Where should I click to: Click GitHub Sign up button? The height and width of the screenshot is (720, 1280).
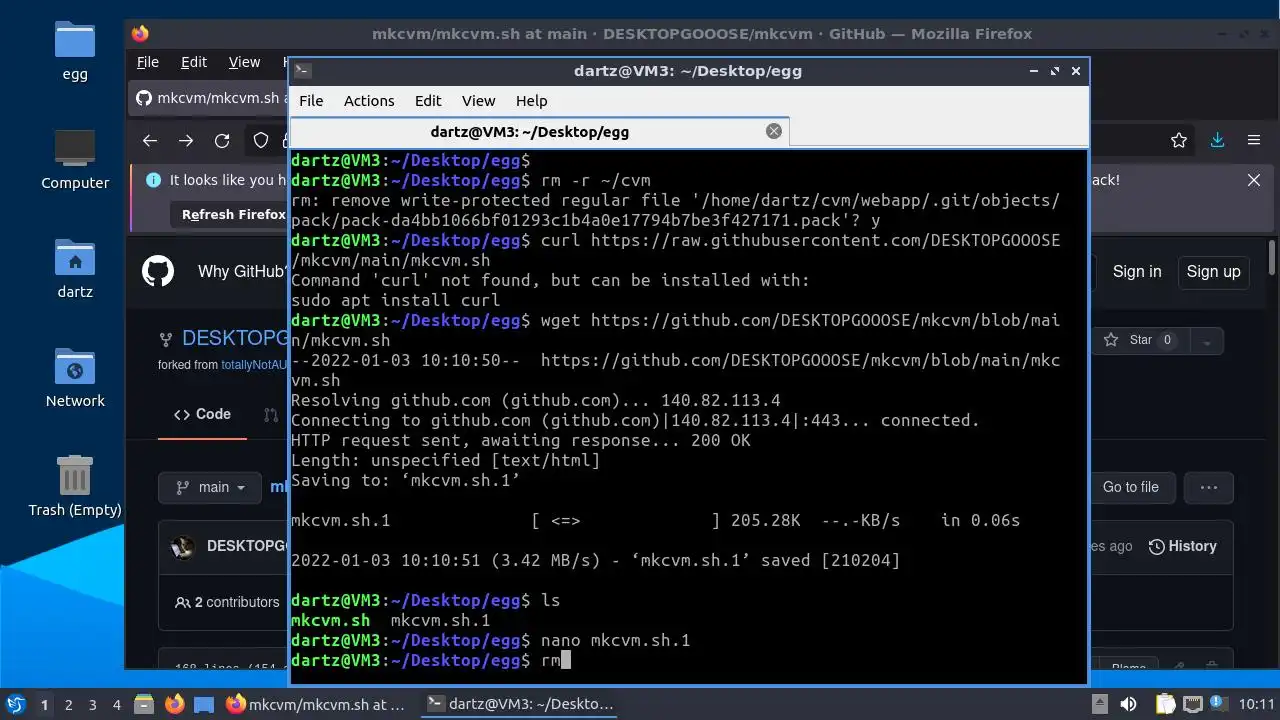(1213, 271)
